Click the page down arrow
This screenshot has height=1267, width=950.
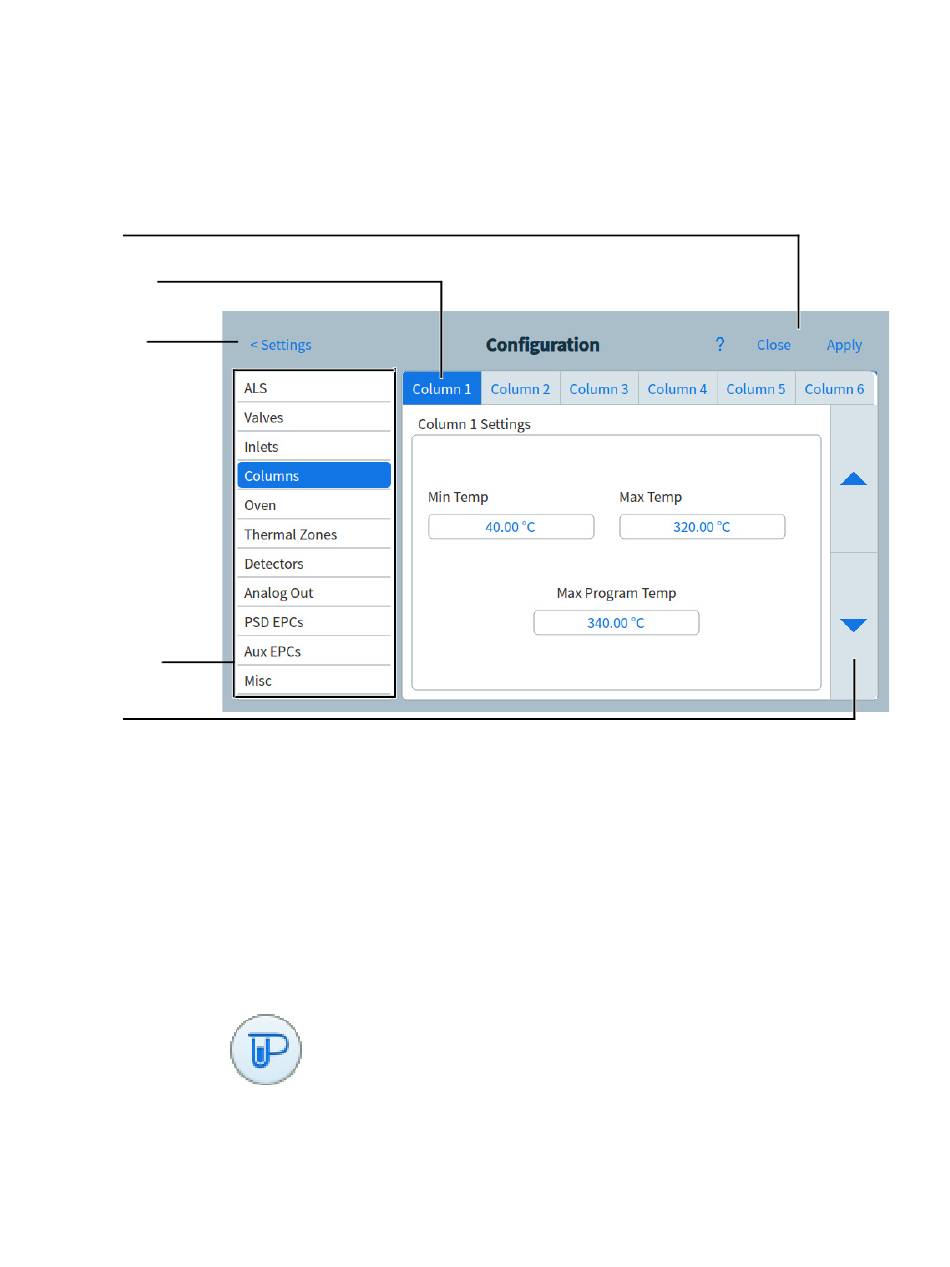[853, 625]
